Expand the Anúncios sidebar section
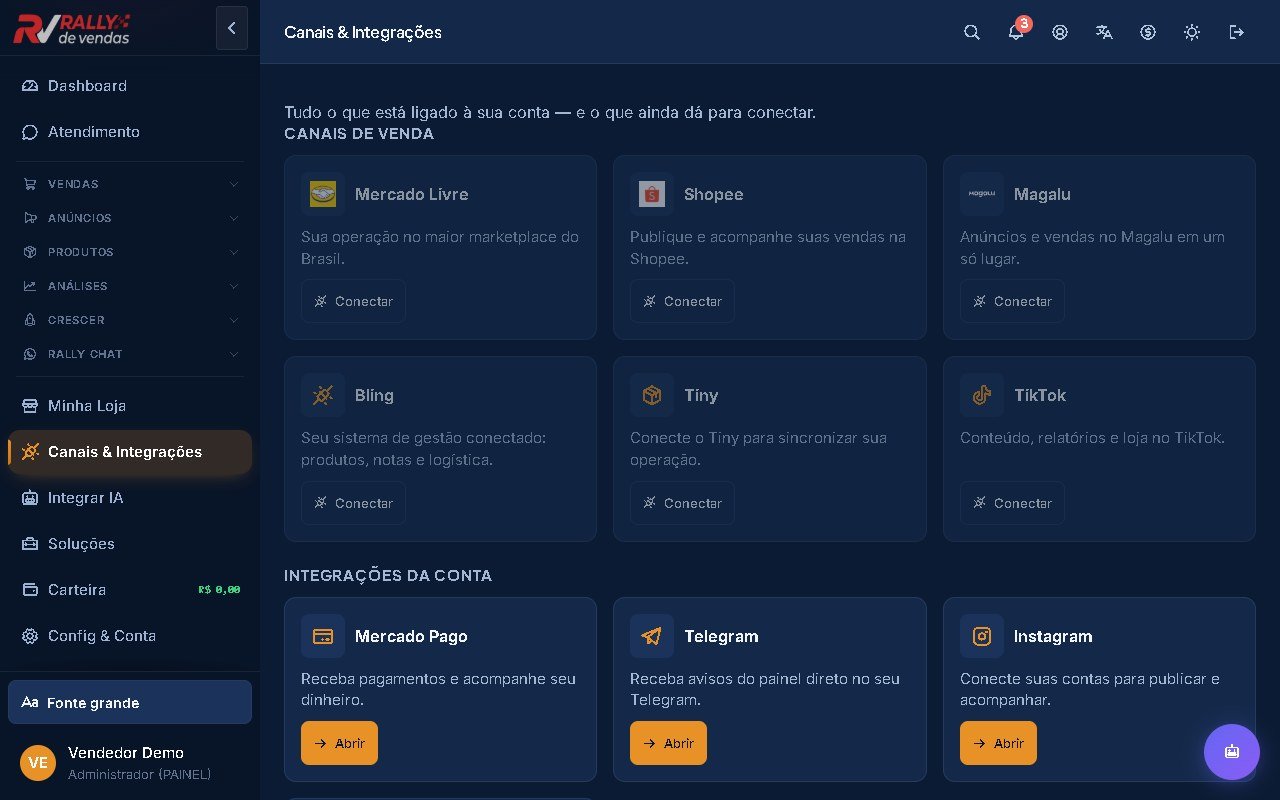1280x800 pixels. point(130,218)
